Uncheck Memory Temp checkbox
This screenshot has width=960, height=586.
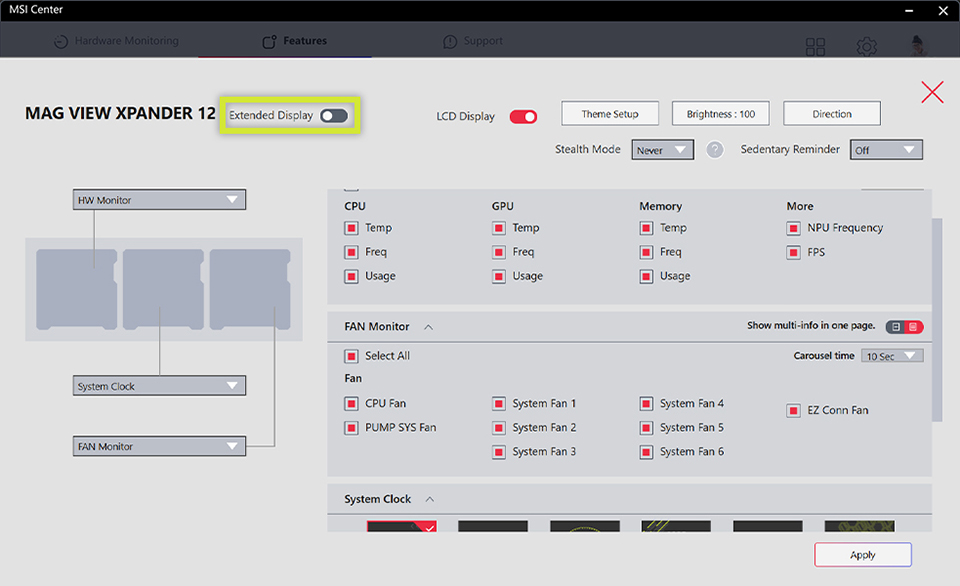click(646, 228)
